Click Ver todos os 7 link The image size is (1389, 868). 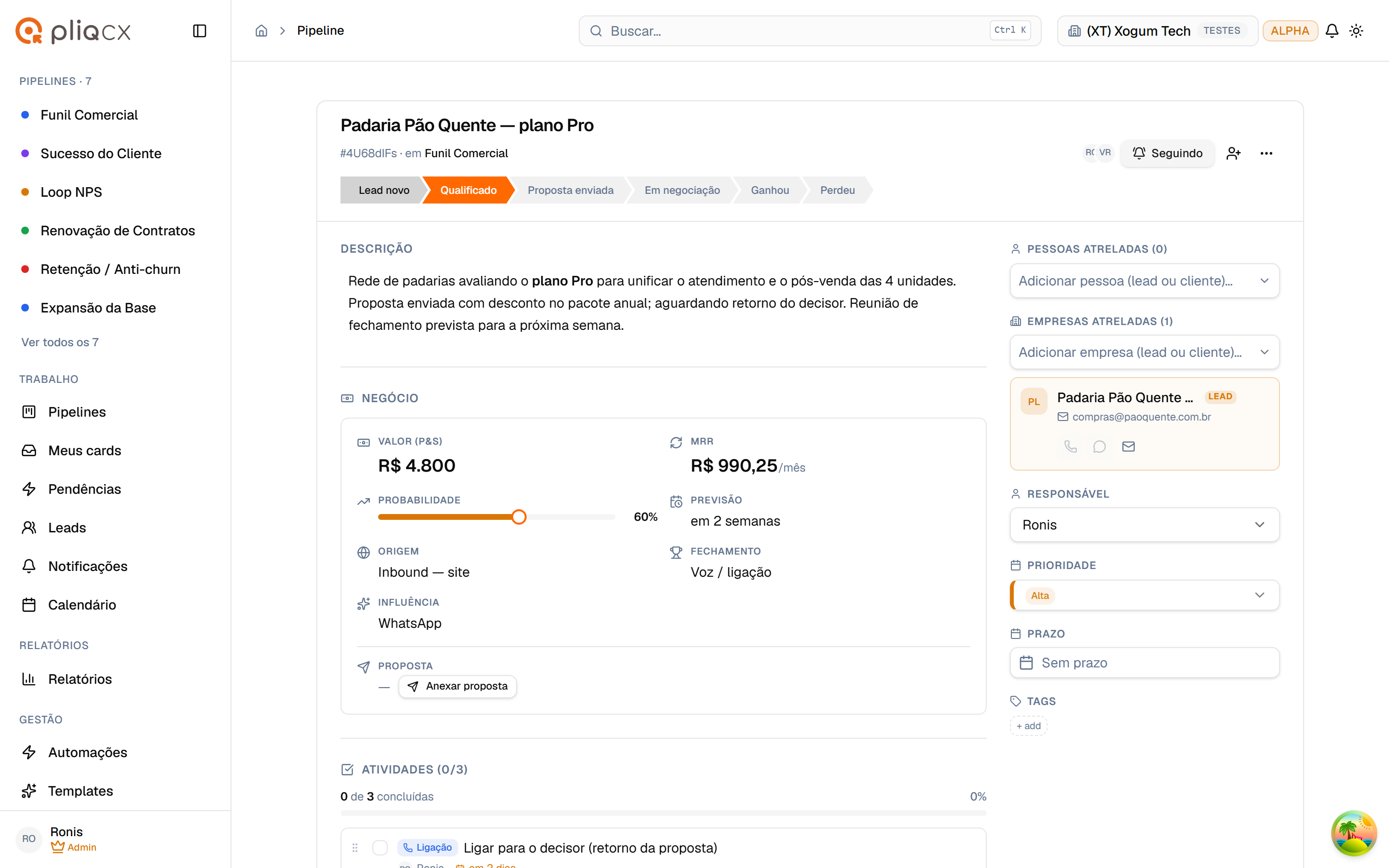(60, 342)
